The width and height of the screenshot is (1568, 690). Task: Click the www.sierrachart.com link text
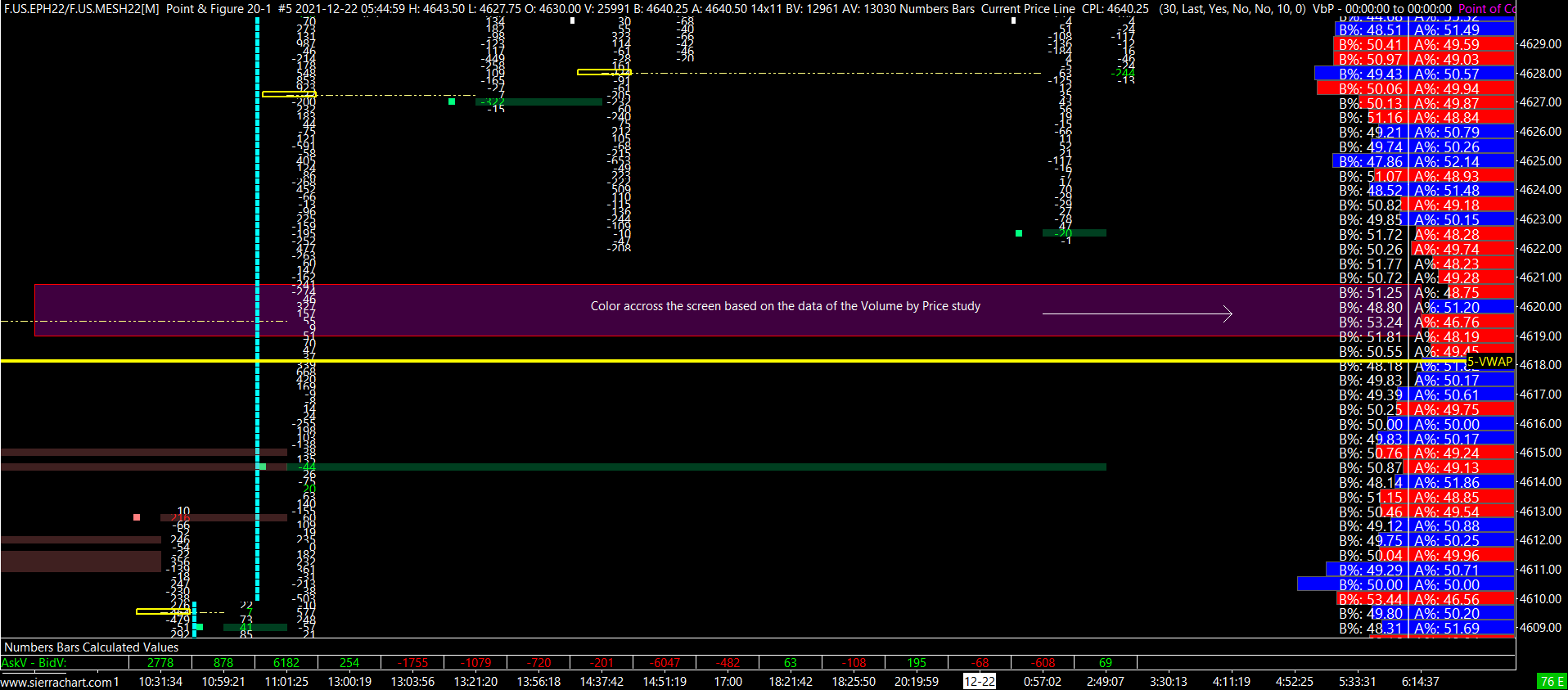[x=57, y=682]
